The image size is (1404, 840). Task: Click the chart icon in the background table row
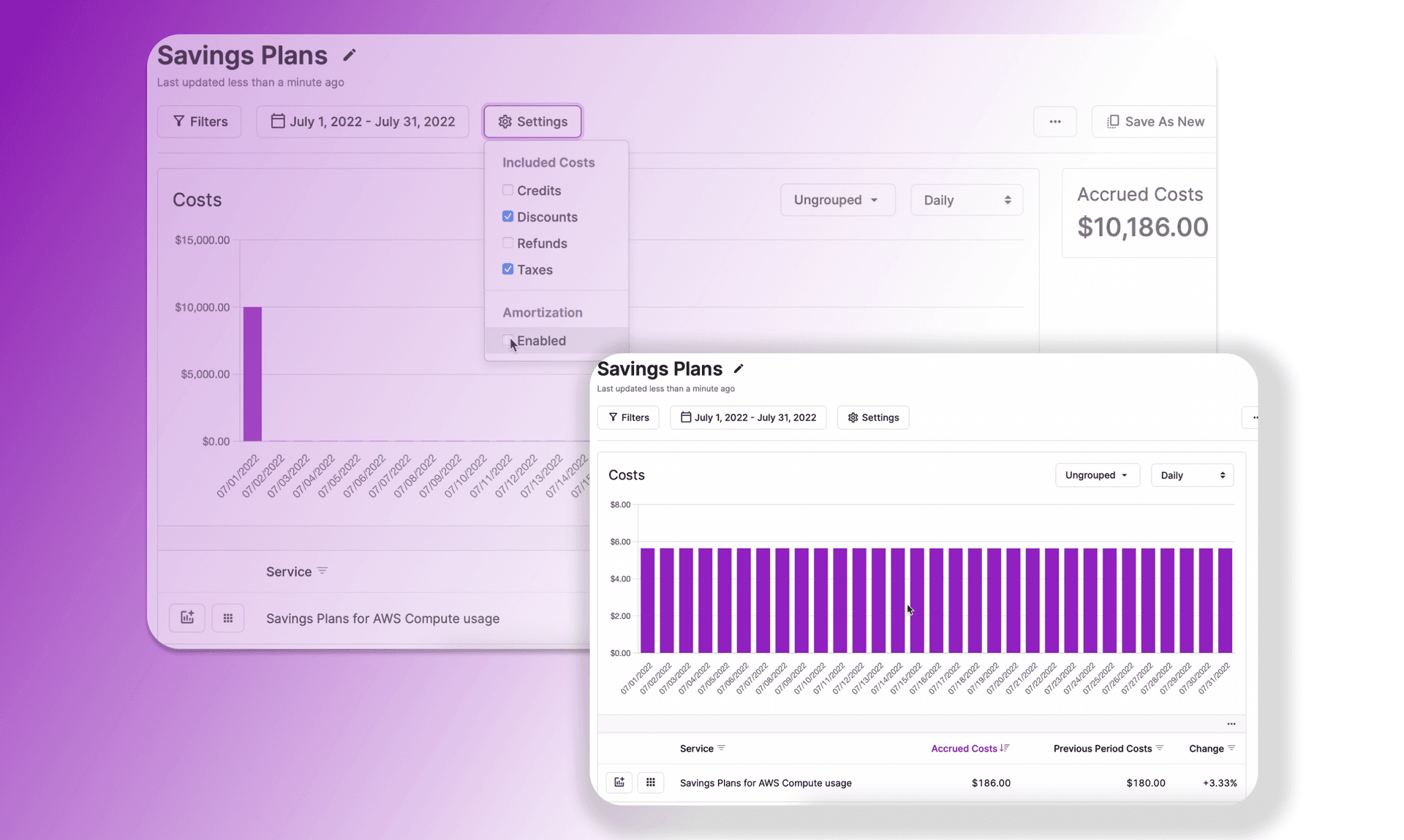pyautogui.click(x=187, y=618)
